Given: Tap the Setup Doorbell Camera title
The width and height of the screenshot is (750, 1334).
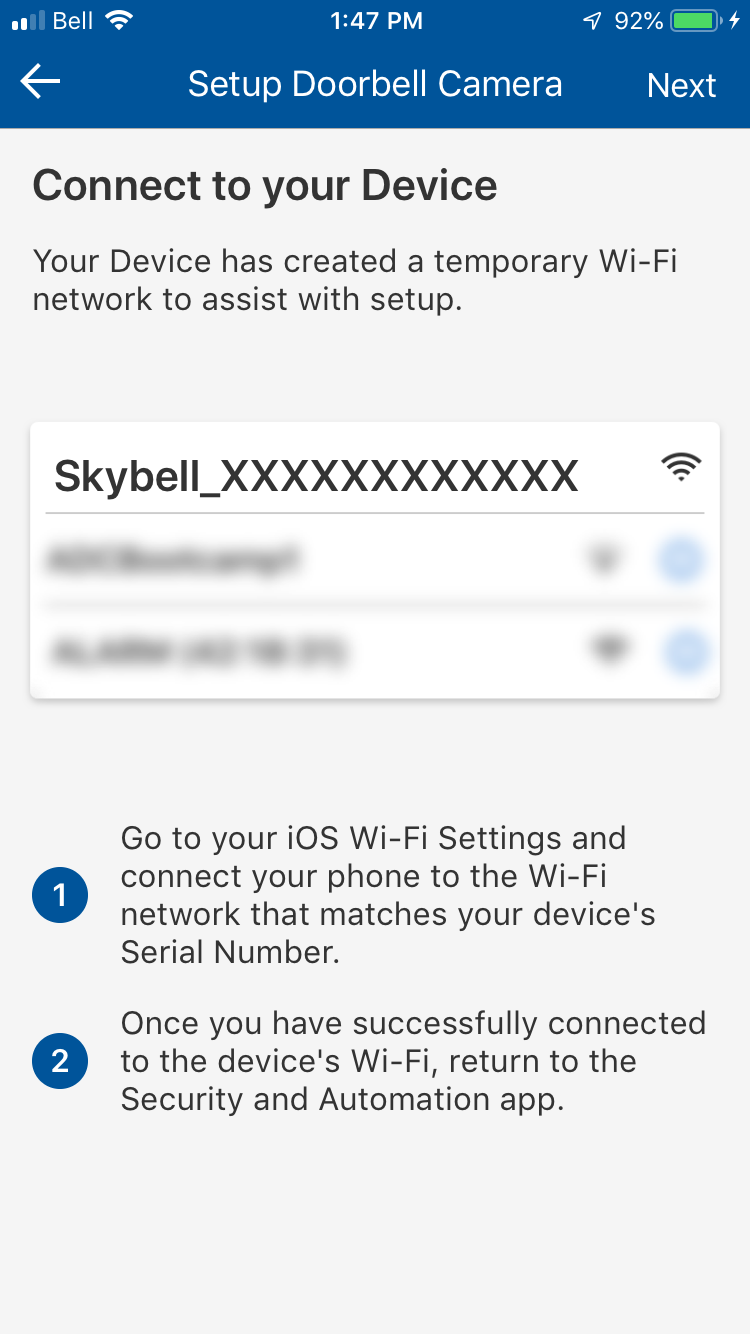Looking at the screenshot, I should 375,84.
